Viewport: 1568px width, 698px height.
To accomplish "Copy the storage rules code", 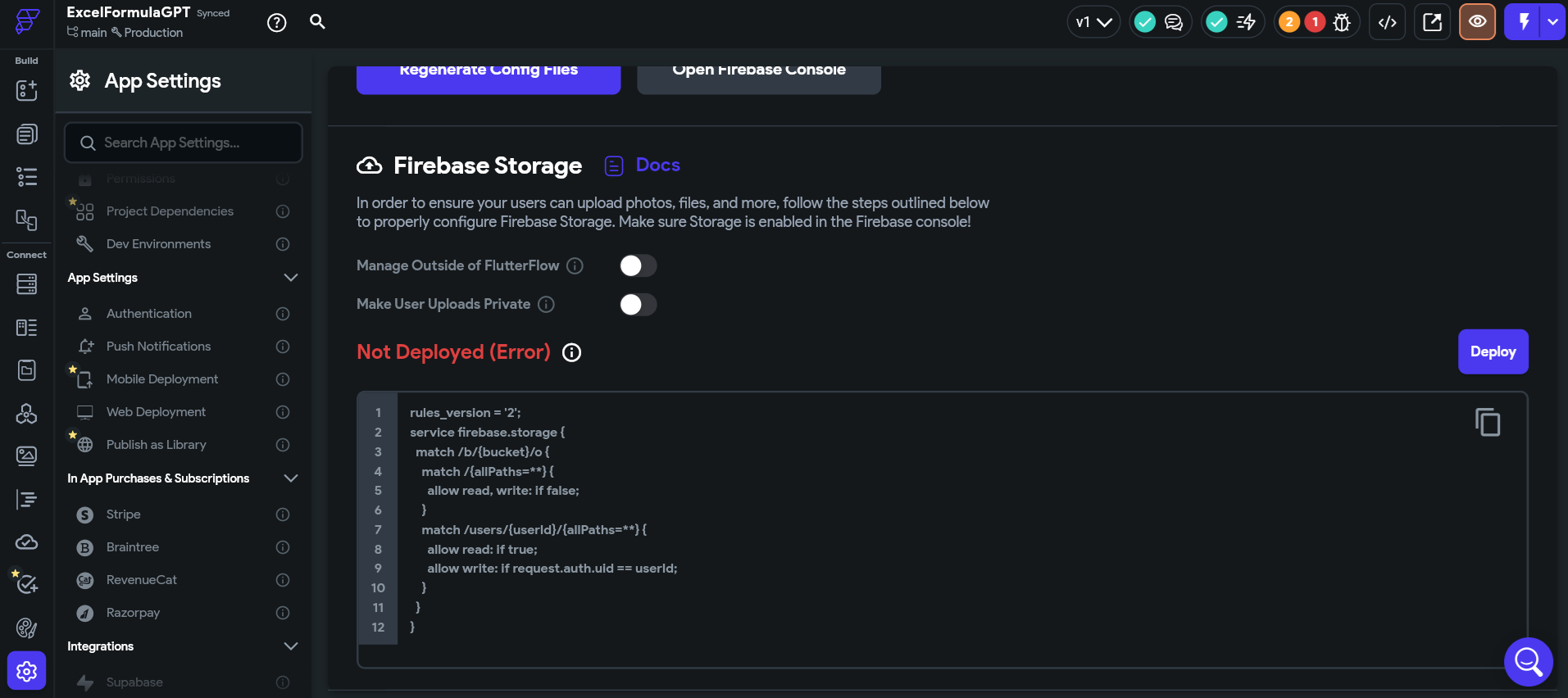I will click(x=1488, y=422).
